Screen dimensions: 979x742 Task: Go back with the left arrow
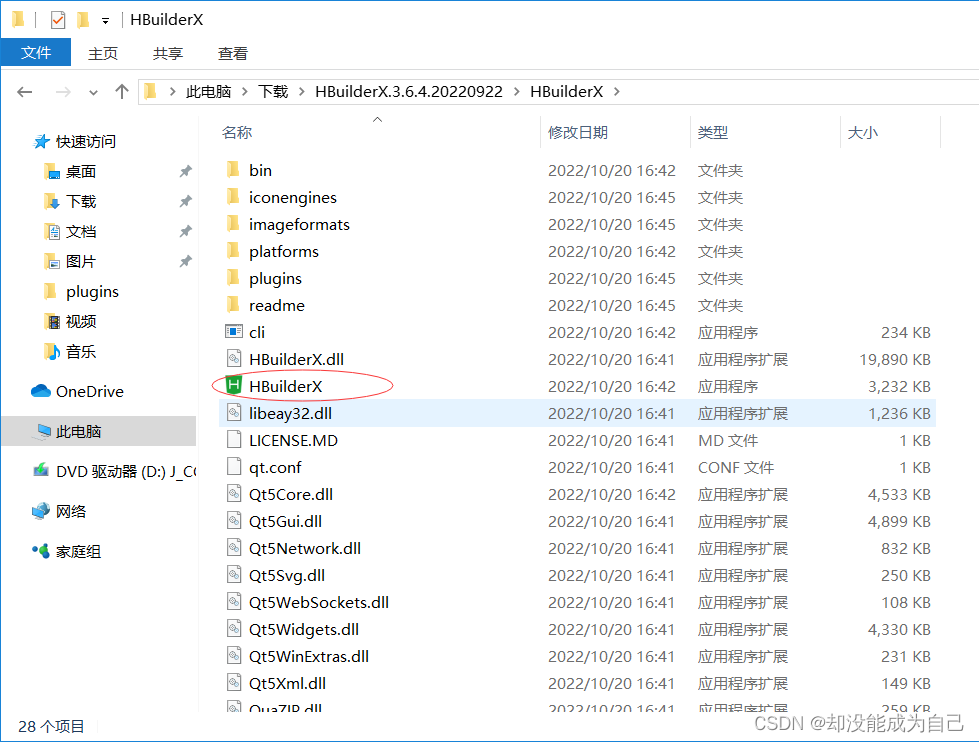24,92
